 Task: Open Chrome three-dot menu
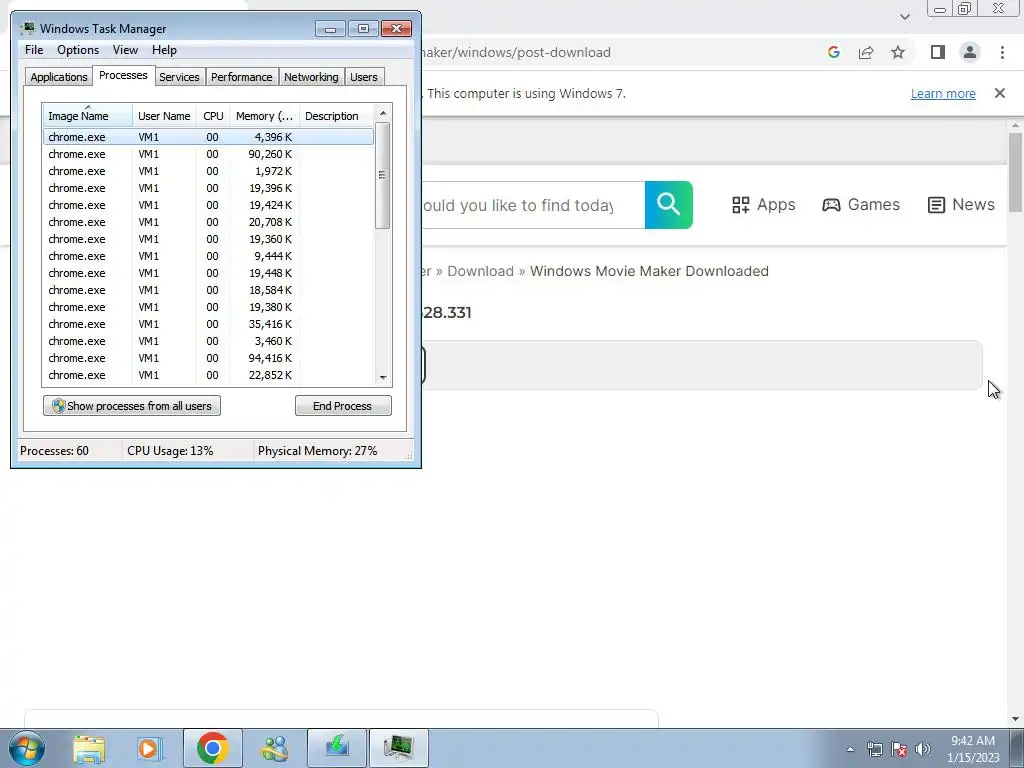pyautogui.click(x=1002, y=52)
